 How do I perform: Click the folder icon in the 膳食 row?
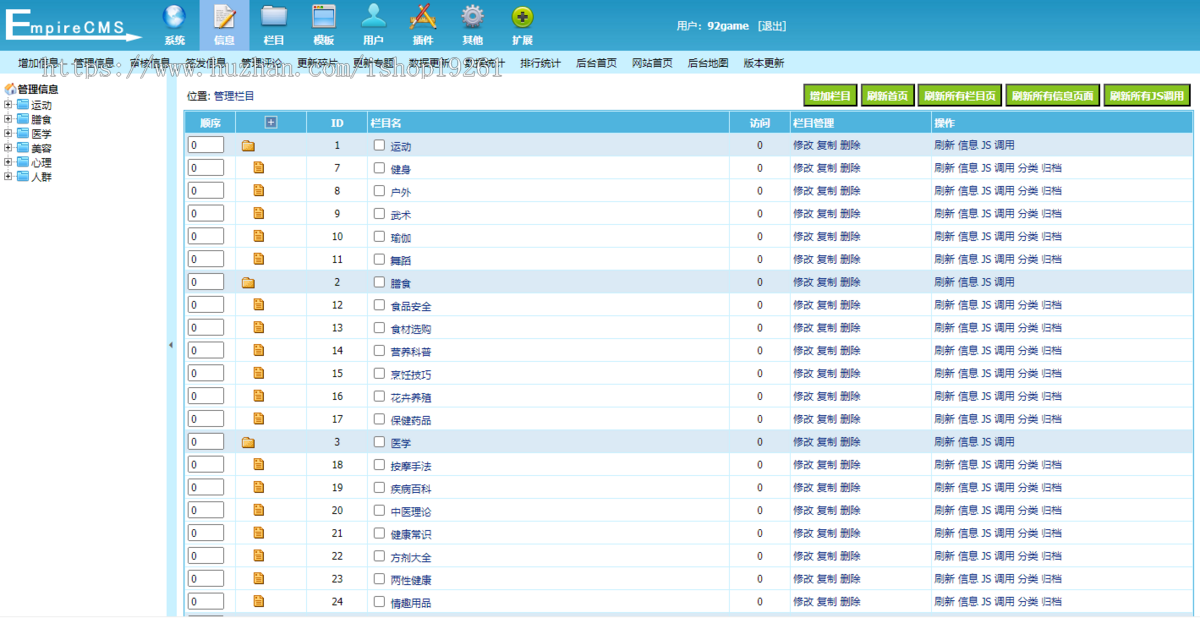coord(248,283)
